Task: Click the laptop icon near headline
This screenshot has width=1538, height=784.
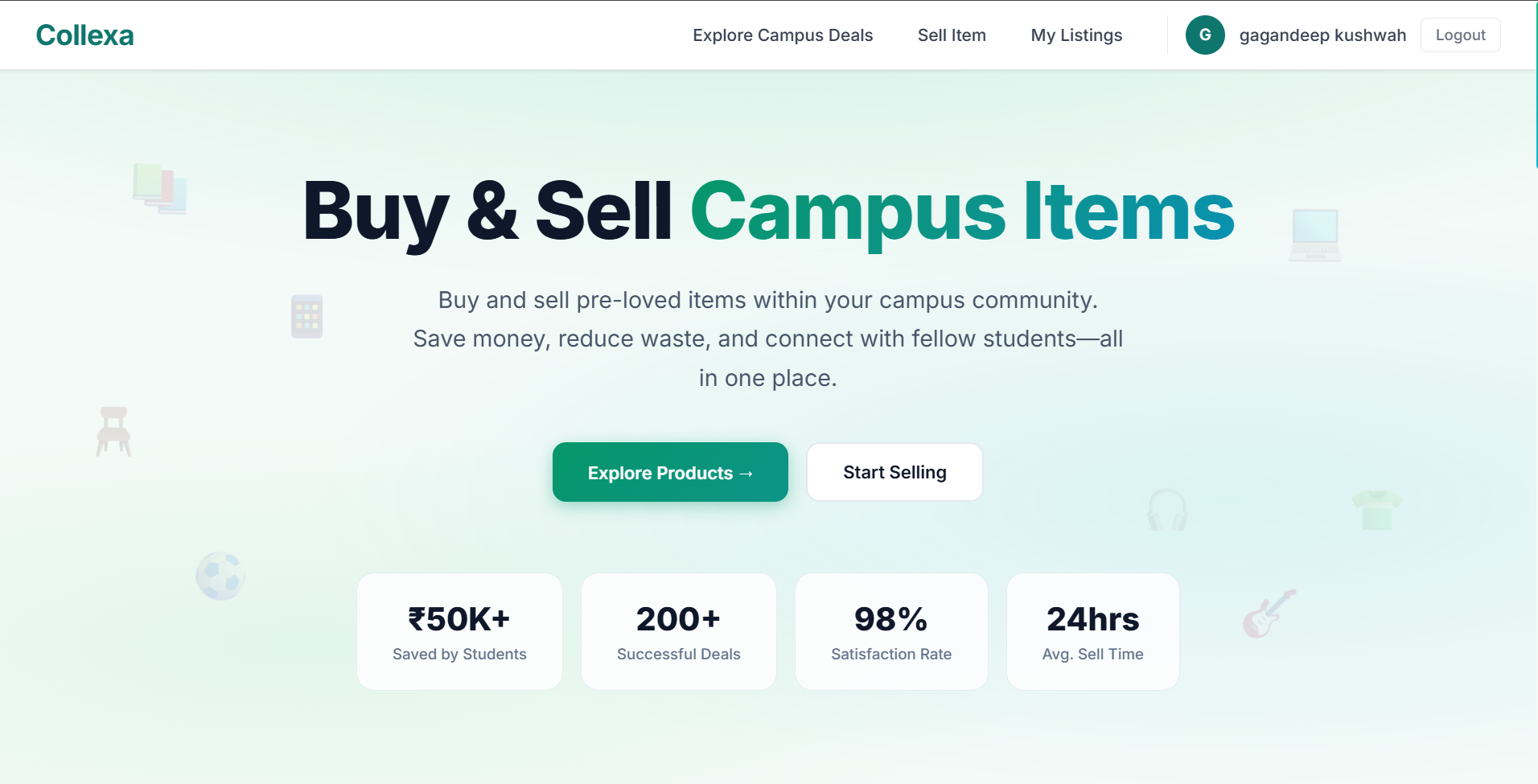Action: (1315, 235)
